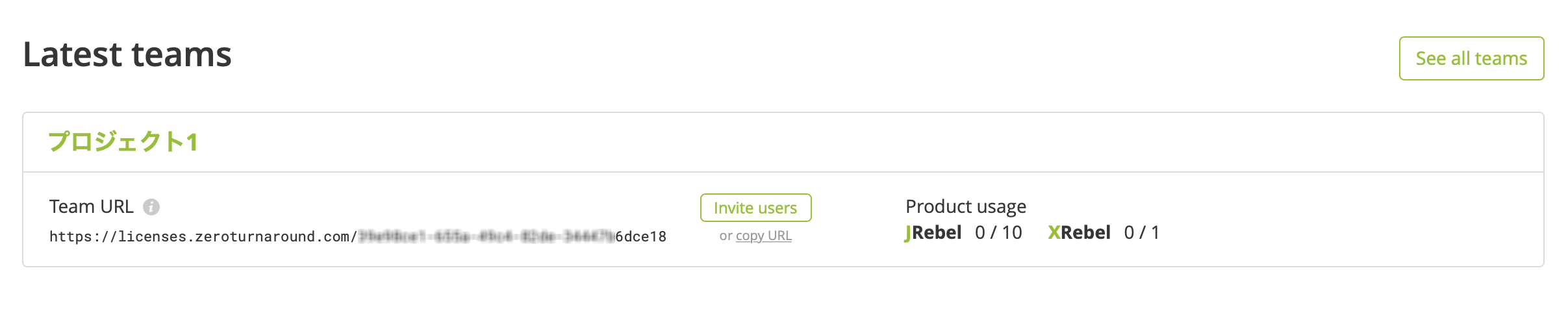The width and height of the screenshot is (1568, 318).
Task: Click the Invite users button
Action: pyautogui.click(x=755, y=208)
